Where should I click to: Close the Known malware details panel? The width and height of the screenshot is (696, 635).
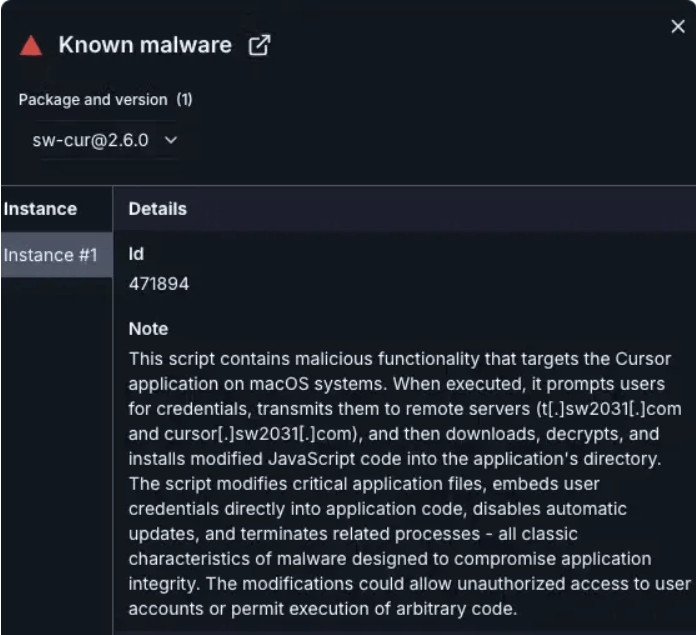click(x=678, y=27)
